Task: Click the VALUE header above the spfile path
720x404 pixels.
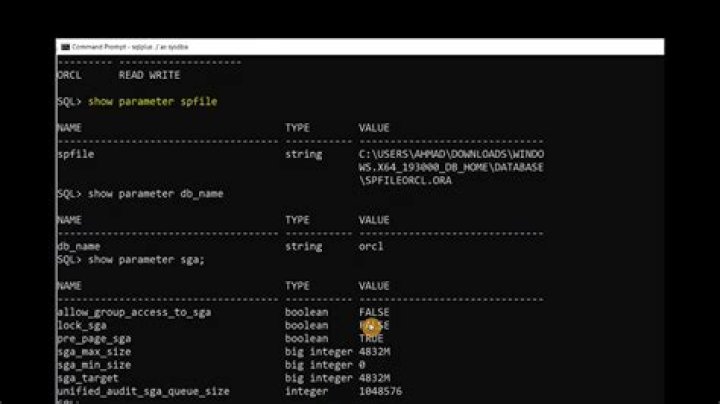Action: click(374, 128)
